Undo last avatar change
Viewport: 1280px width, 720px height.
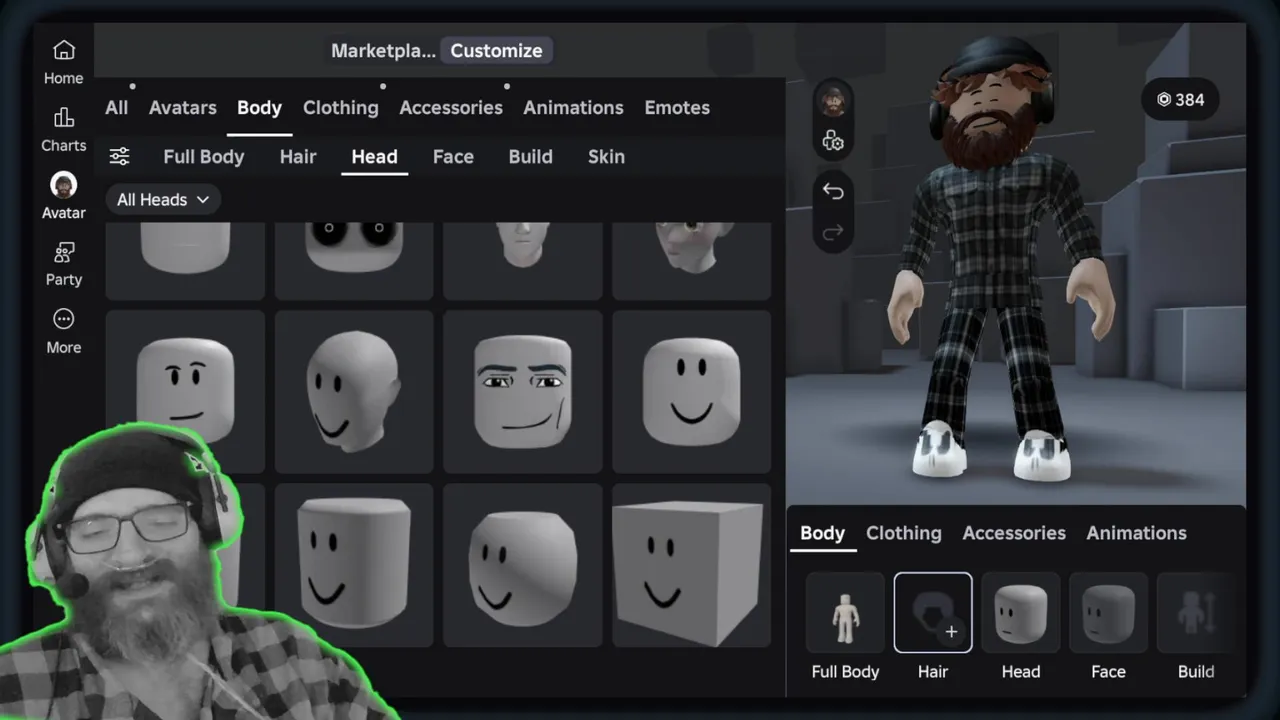(x=833, y=191)
